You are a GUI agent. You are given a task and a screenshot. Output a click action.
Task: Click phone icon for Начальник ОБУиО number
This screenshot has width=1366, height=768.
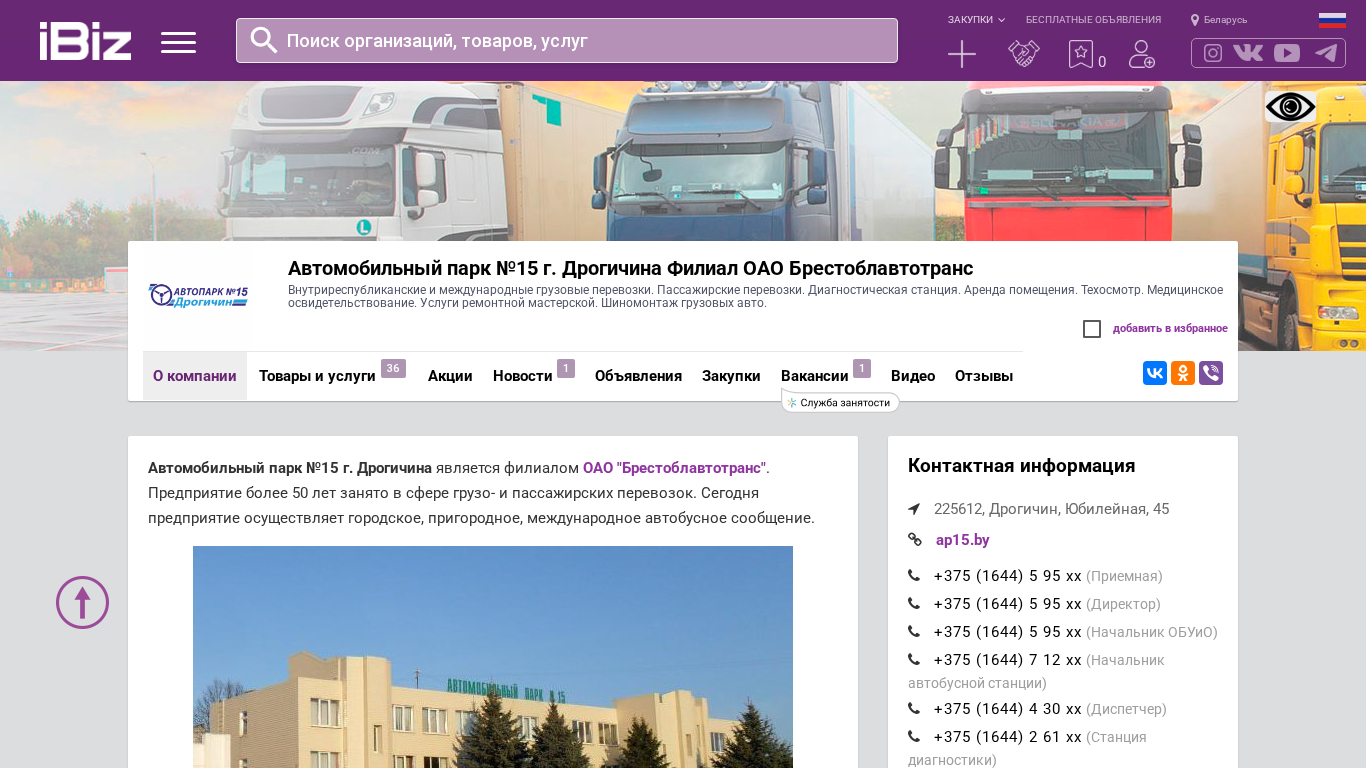pyautogui.click(x=914, y=632)
